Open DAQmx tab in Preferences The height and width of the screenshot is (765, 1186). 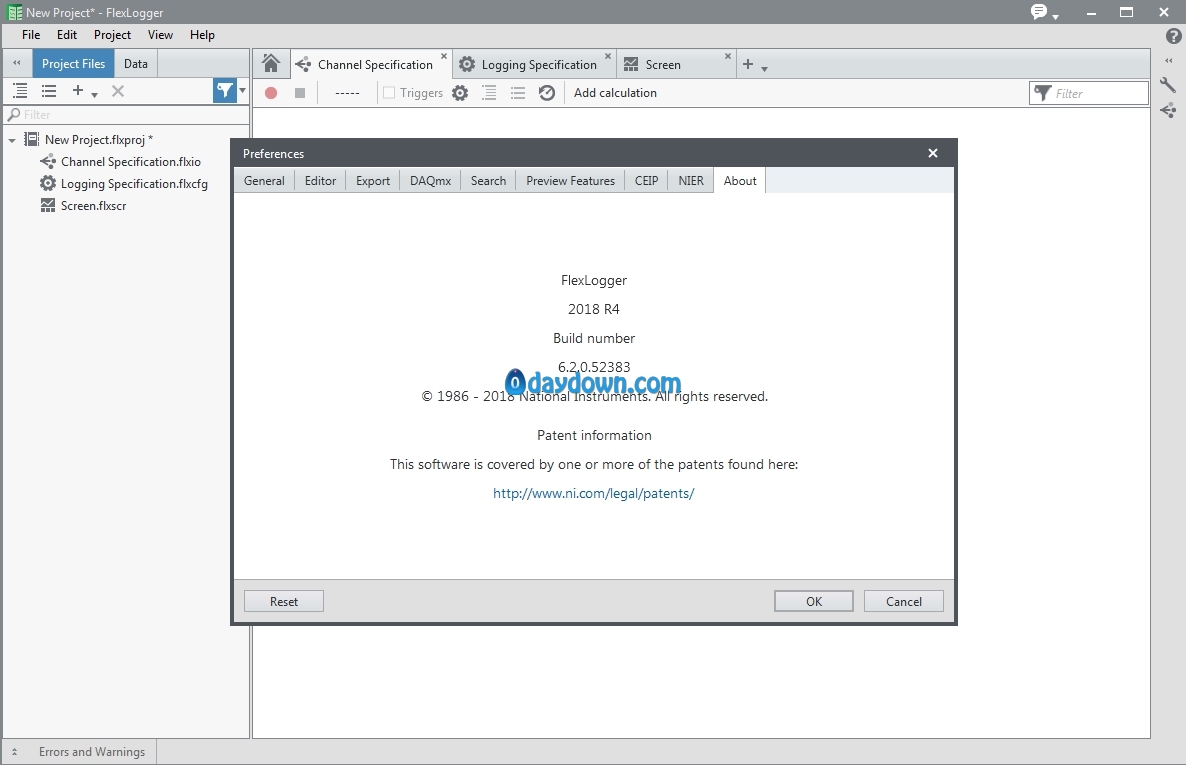pos(430,180)
